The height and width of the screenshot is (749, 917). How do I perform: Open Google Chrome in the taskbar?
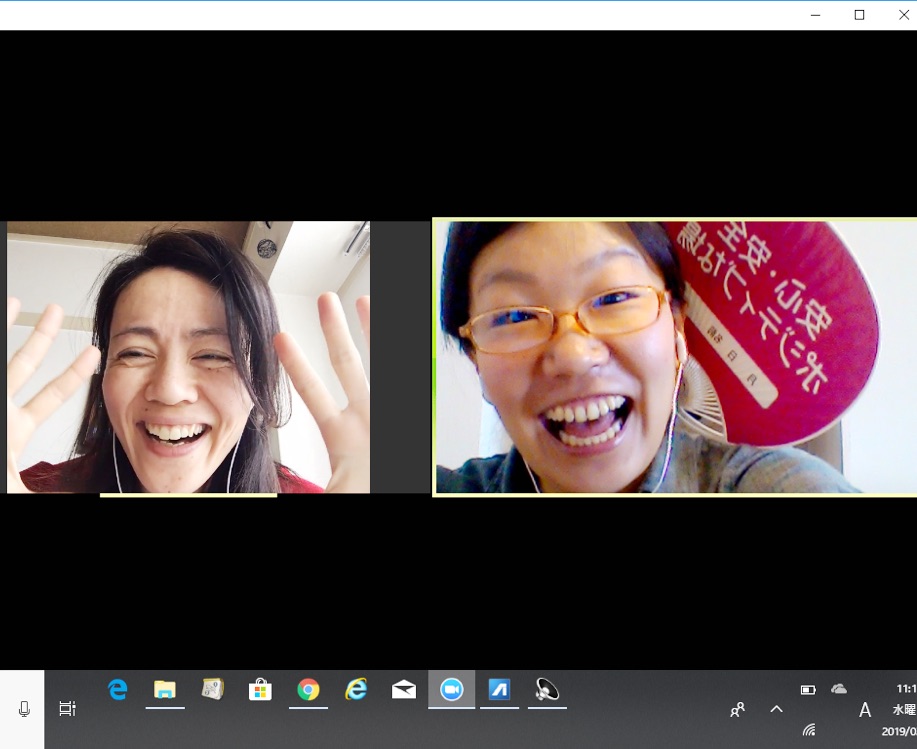308,689
